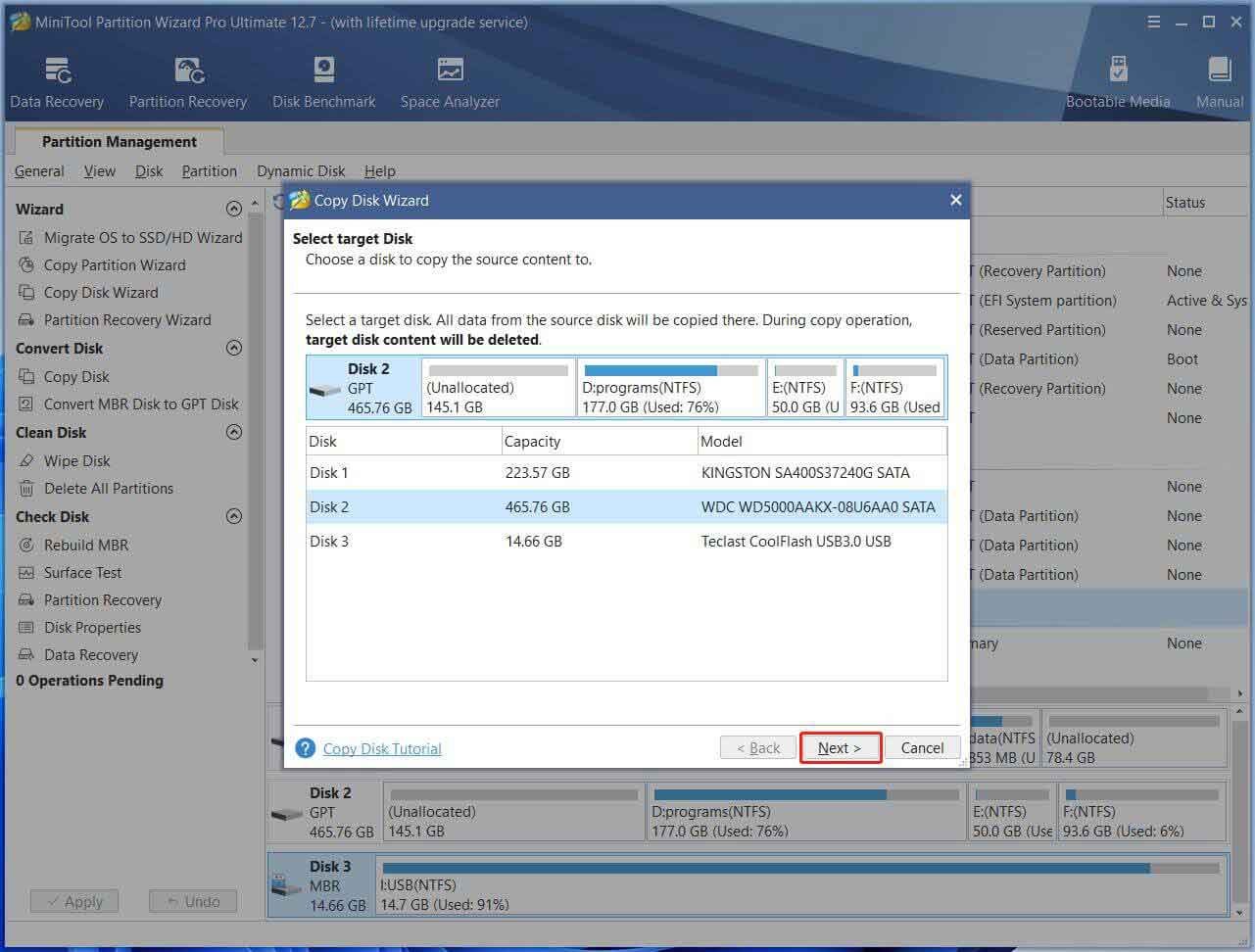Click the Copy Partition Wizard icon
Viewport: 1255px width, 952px height.
[x=26, y=265]
